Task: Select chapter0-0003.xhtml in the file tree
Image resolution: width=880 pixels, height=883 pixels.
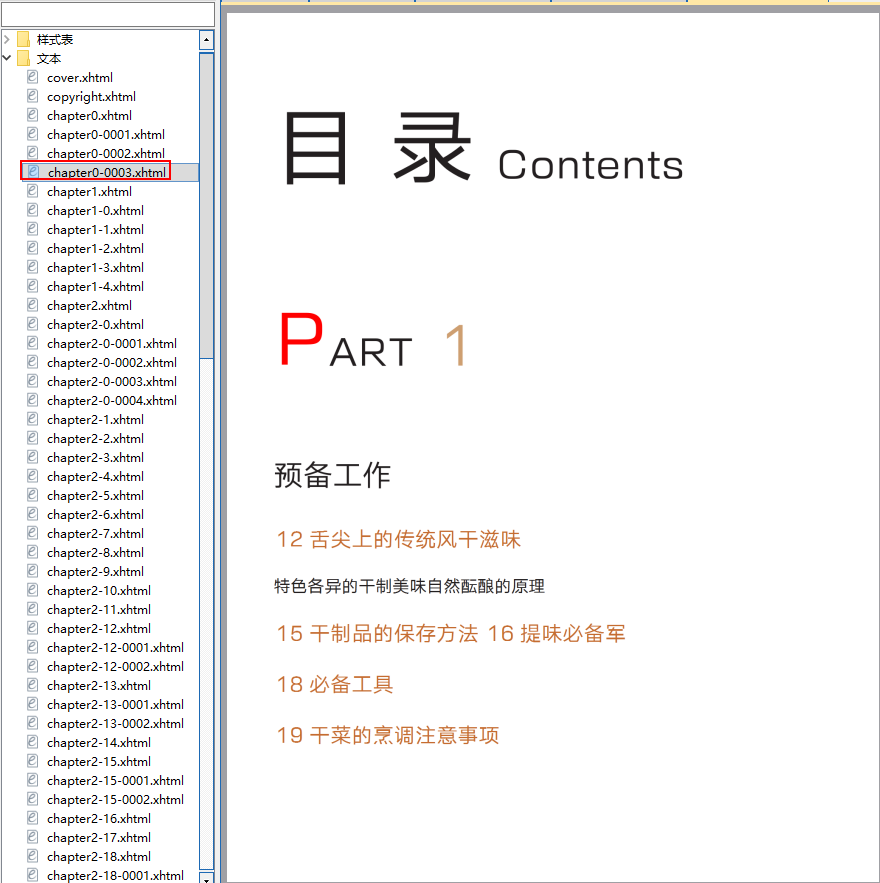Action: coord(105,172)
